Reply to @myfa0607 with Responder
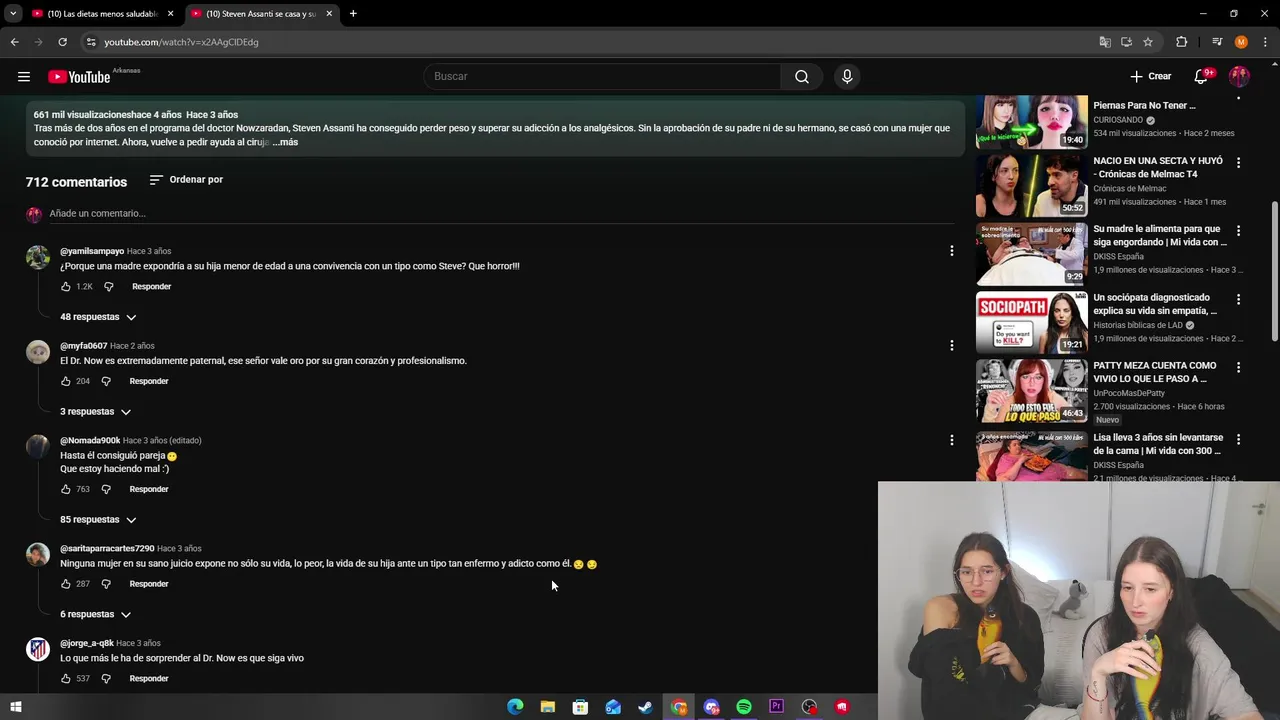This screenshot has width=1280, height=720. pyautogui.click(x=149, y=381)
